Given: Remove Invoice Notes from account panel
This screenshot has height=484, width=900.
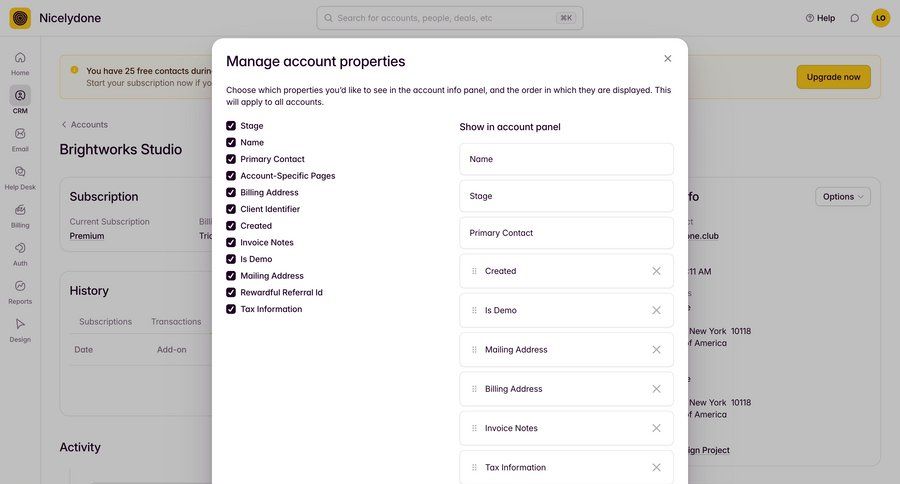Looking at the screenshot, I should 656,428.
